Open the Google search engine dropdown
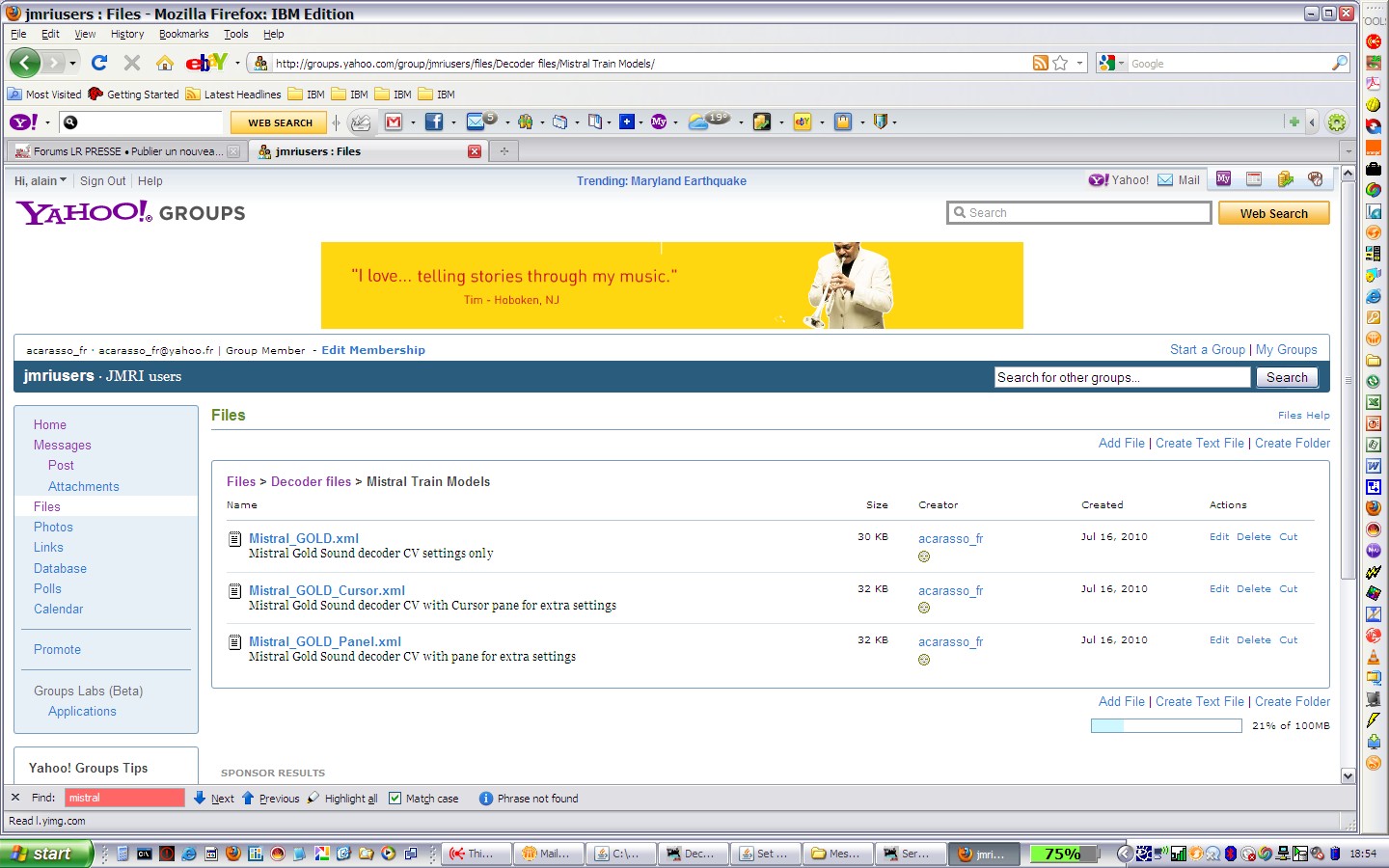The image size is (1389, 868). pyautogui.click(x=1111, y=63)
